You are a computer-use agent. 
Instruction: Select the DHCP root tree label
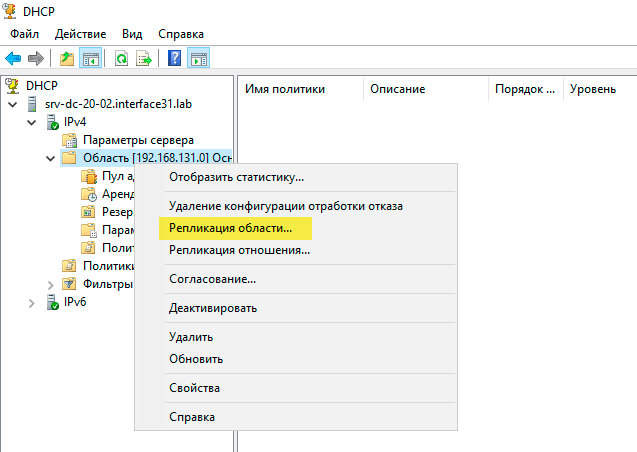pyautogui.click(x=42, y=86)
